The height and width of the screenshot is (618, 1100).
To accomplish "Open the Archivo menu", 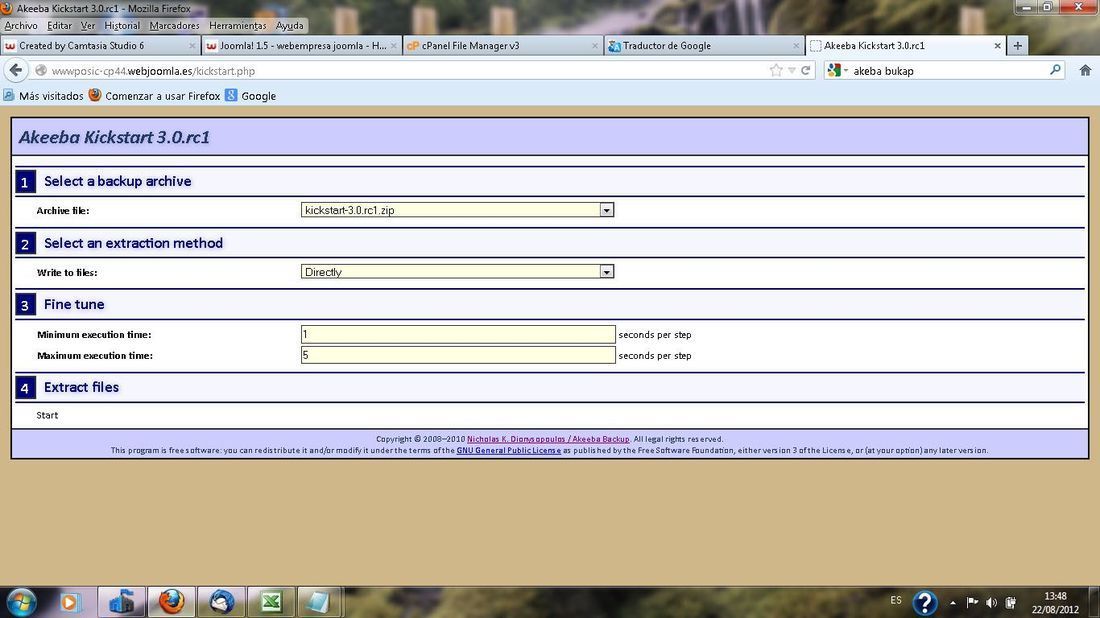I will click(x=21, y=26).
